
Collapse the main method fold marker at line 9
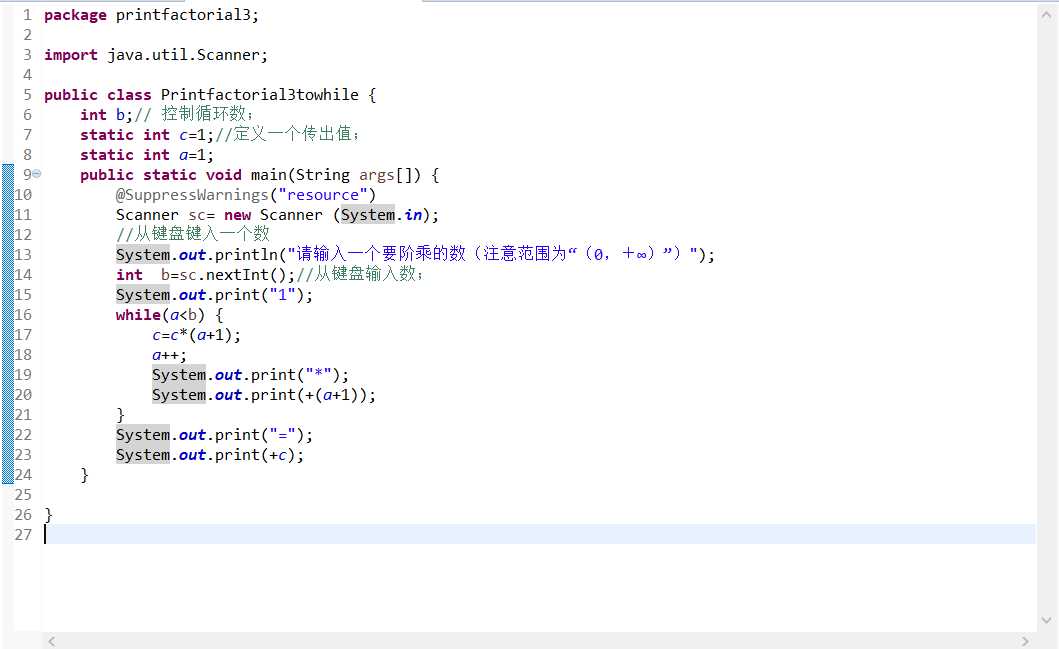point(37,174)
